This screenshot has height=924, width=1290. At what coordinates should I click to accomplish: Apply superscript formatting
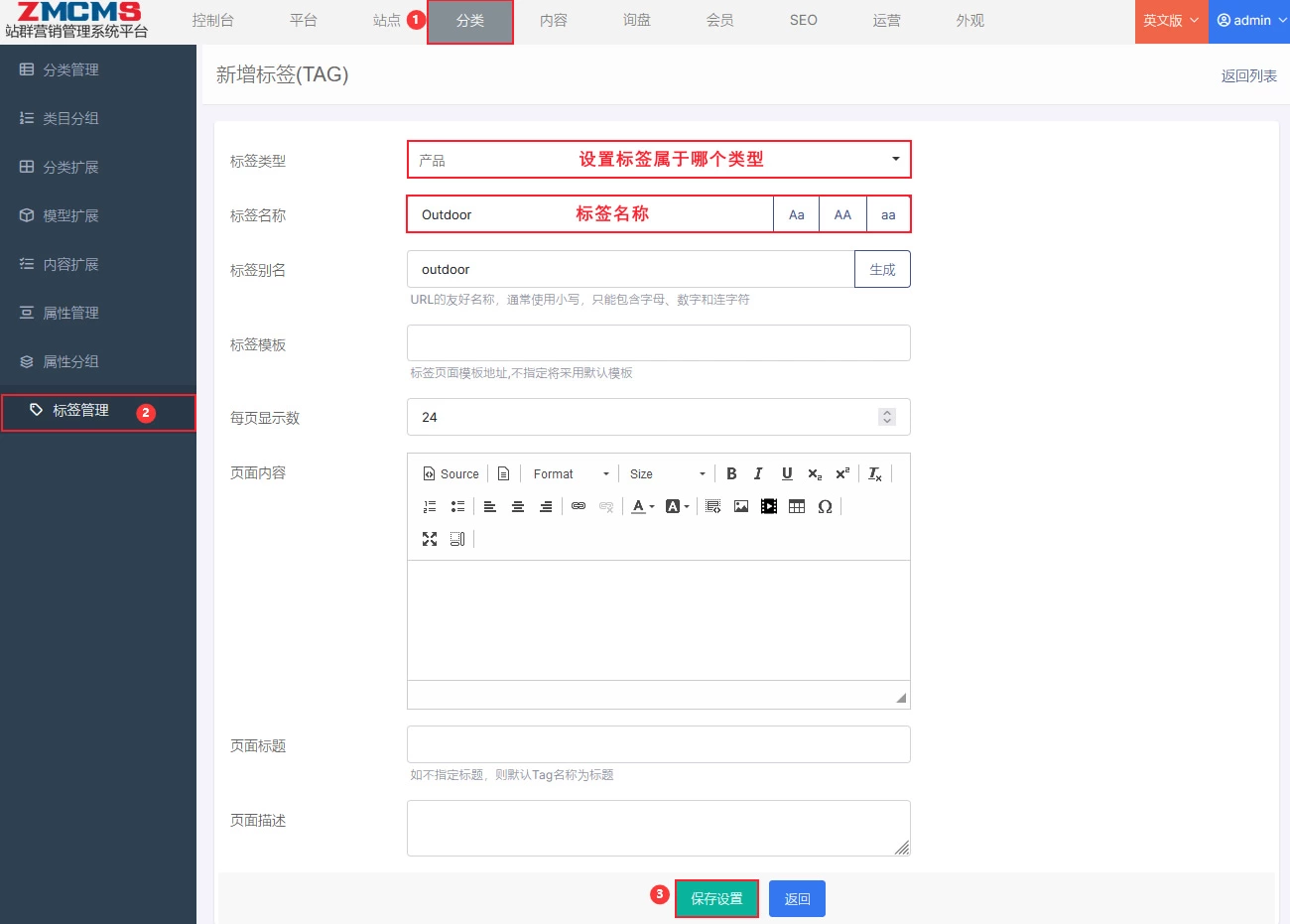tap(842, 474)
